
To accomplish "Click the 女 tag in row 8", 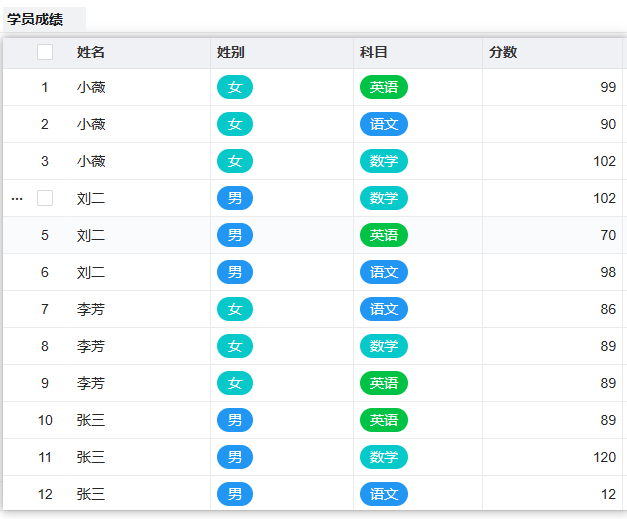I will 235,347.
